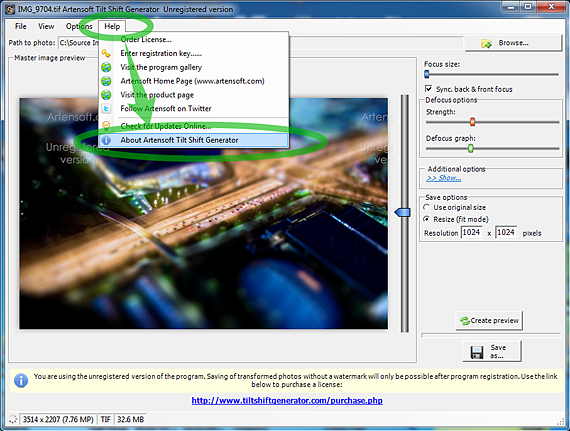Open the View menu
This screenshot has height=431, width=570.
click(46, 26)
